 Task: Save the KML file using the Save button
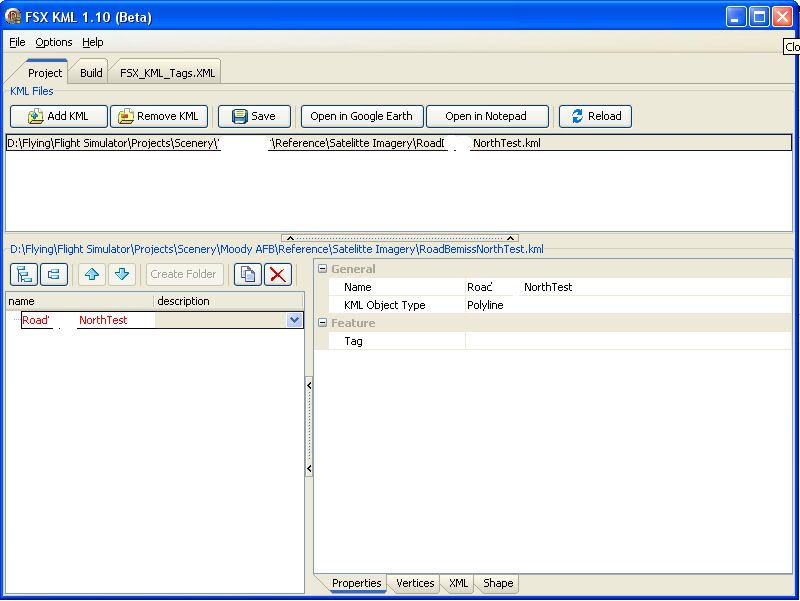tap(254, 116)
